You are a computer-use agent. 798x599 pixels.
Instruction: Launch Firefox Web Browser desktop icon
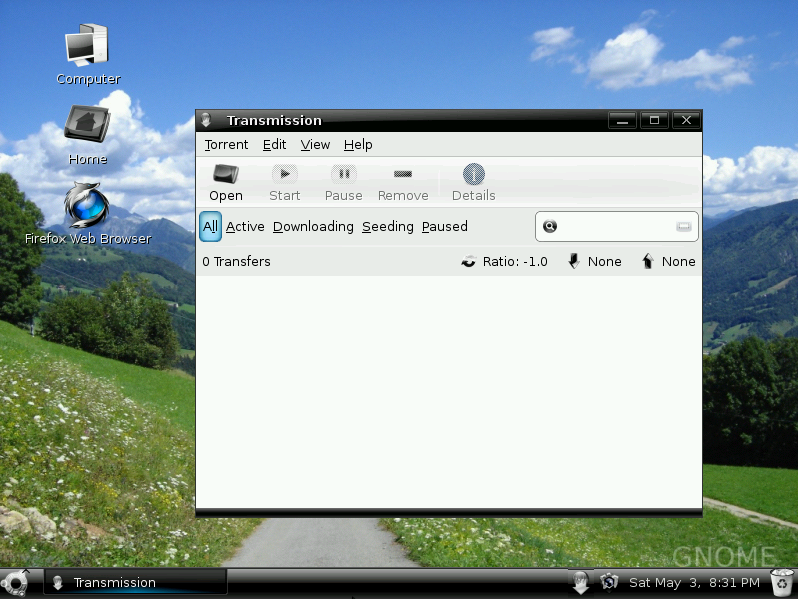pyautogui.click(x=88, y=214)
